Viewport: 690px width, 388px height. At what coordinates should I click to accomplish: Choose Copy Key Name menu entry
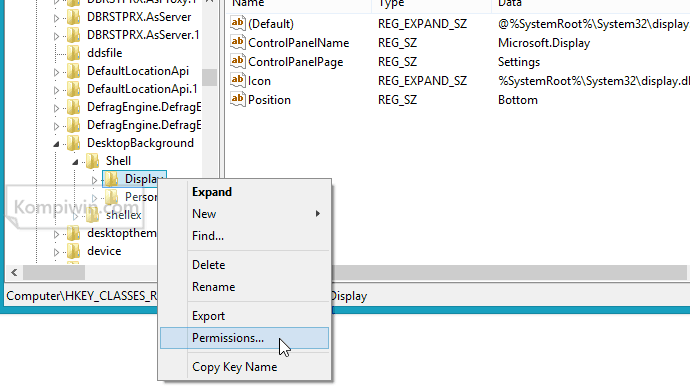(244, 367)
